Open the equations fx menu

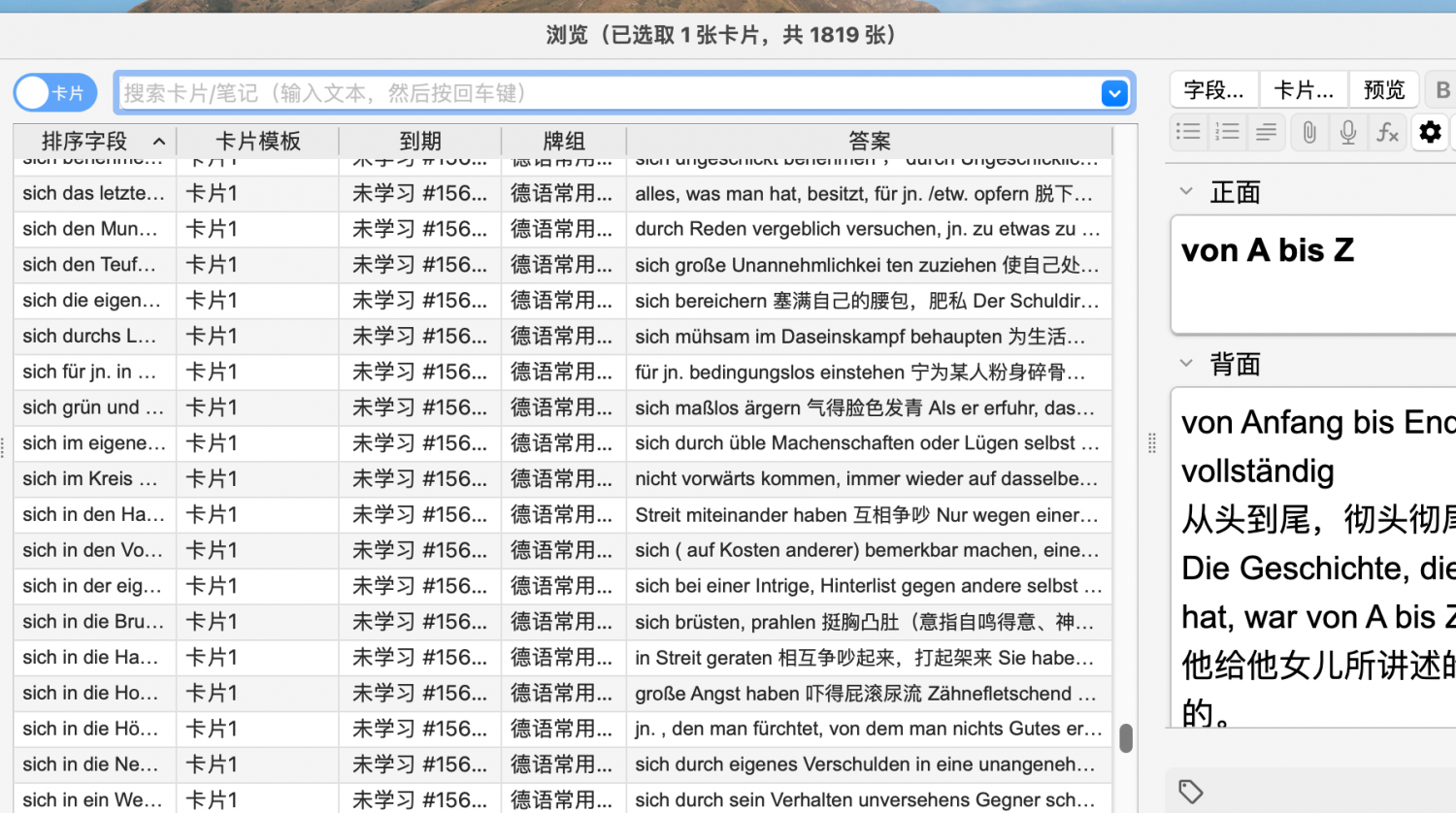point(1387,132)
